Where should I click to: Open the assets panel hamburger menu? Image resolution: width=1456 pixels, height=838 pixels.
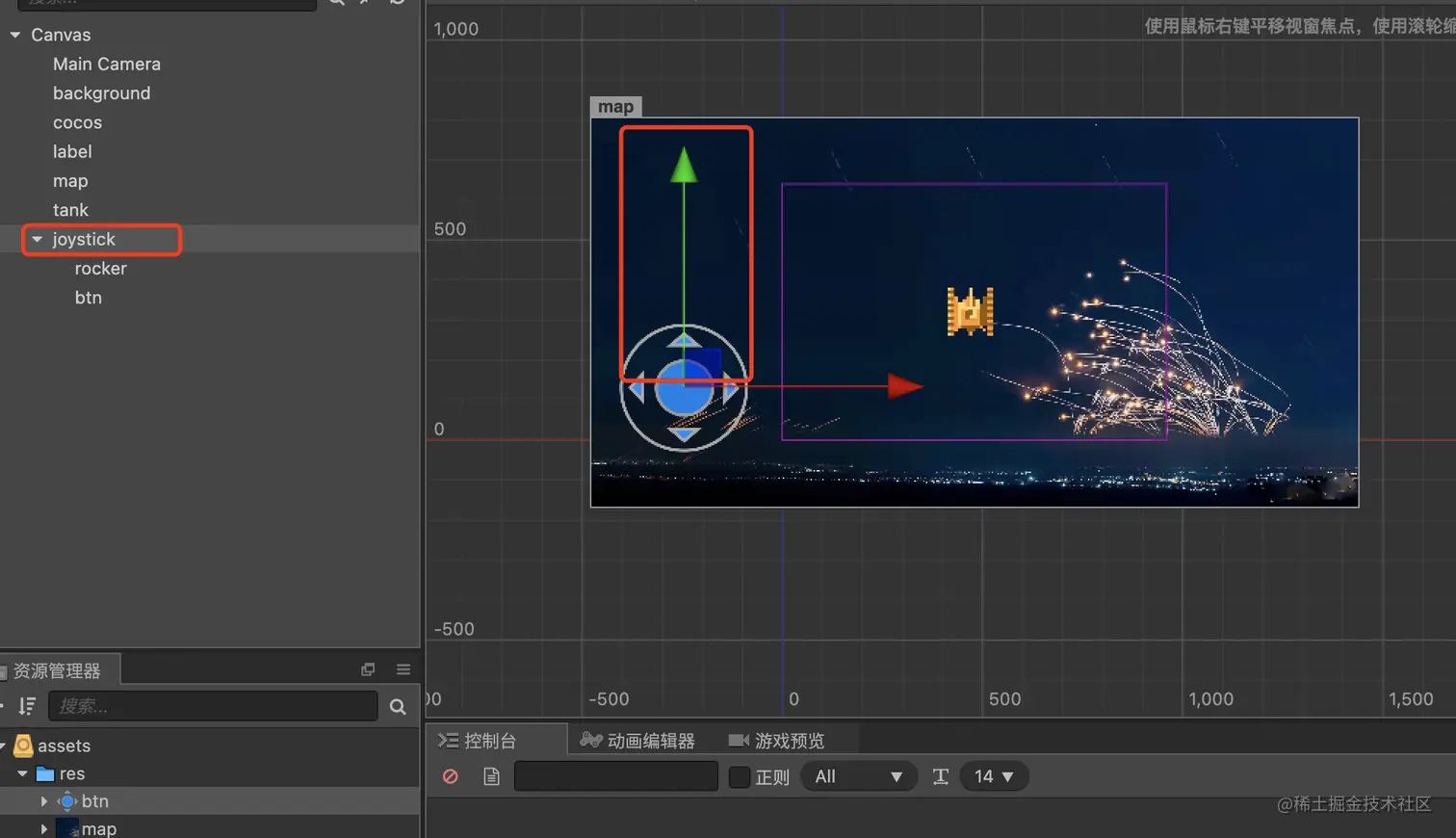(403, 669)
